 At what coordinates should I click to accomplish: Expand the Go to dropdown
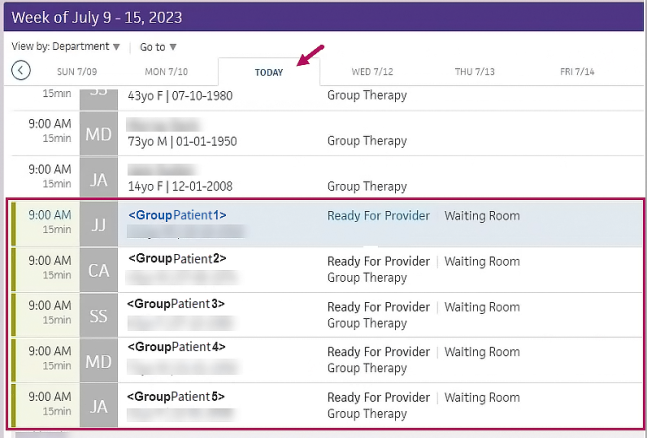point(158,47)
